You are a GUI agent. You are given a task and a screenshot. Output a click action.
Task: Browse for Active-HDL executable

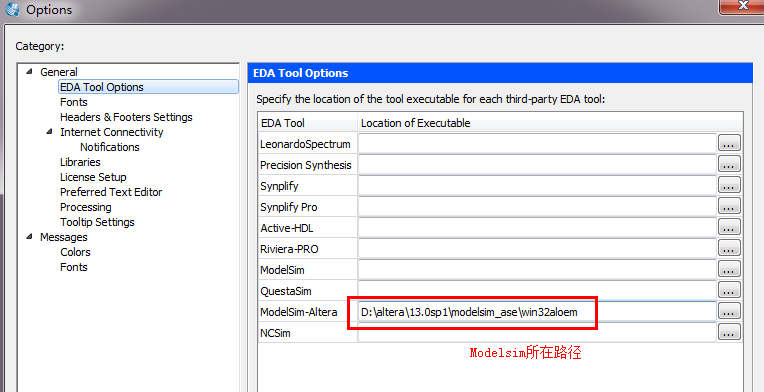click(729, 228)
